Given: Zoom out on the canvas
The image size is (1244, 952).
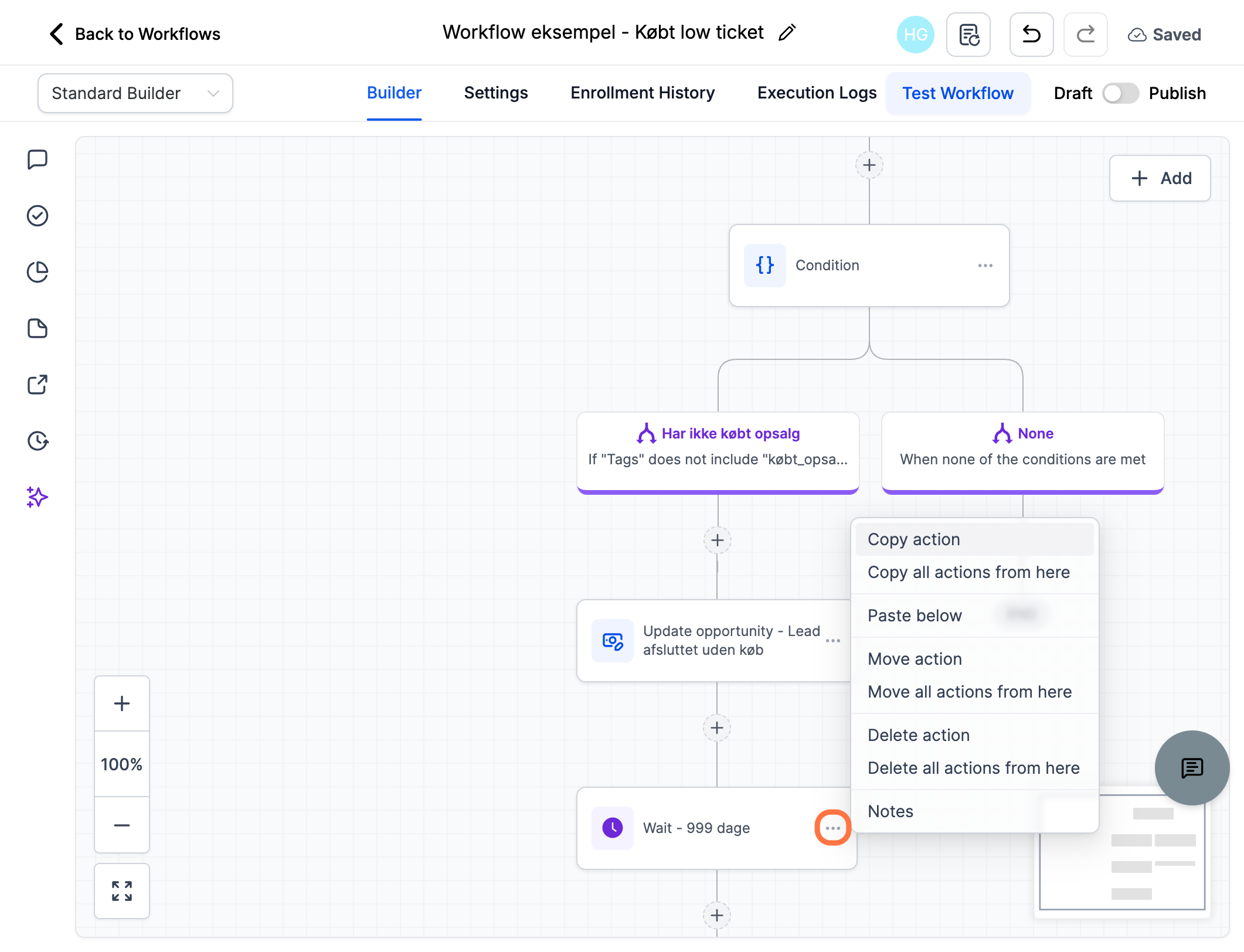Looking at the screenshot, I should pos(122,825).
